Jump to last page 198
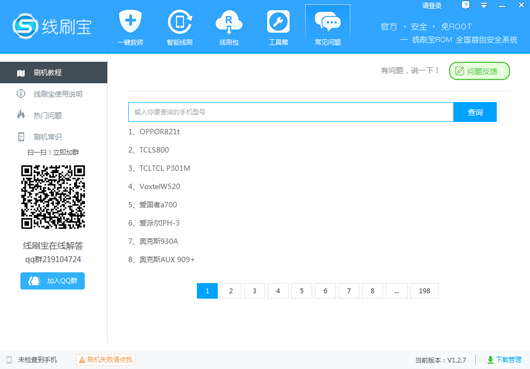 pos(425,291)
